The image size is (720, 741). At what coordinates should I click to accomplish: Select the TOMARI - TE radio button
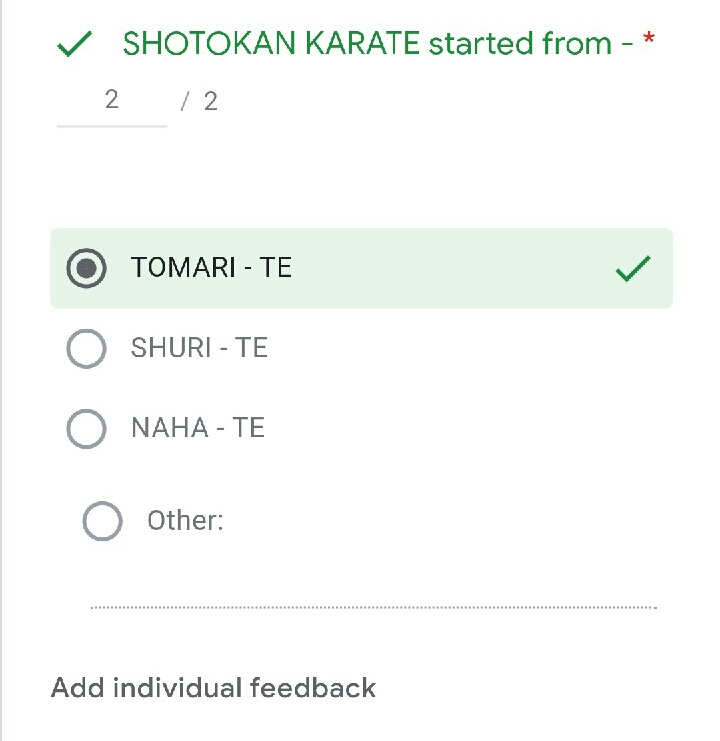tap(86, 268)
